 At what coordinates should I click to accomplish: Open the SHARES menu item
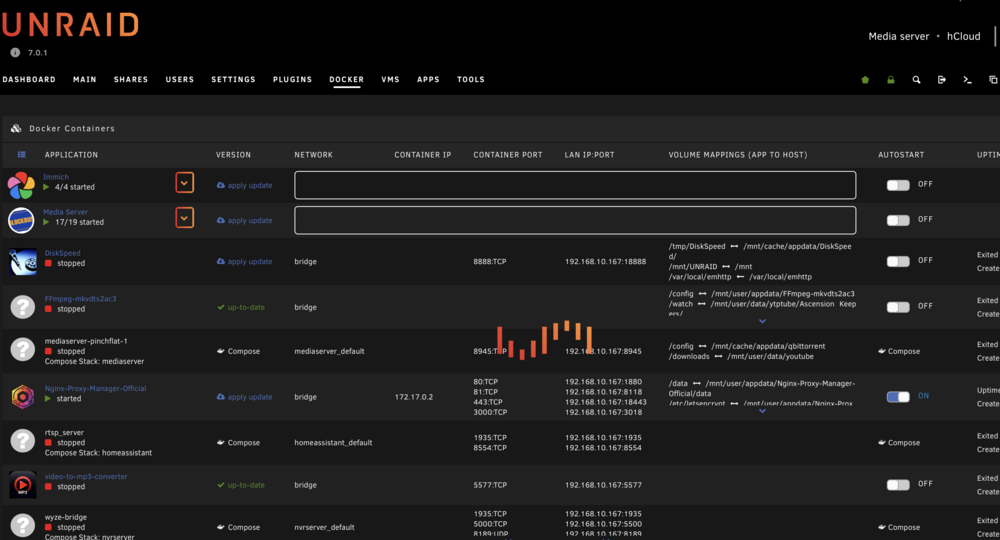tap(131, 80)
